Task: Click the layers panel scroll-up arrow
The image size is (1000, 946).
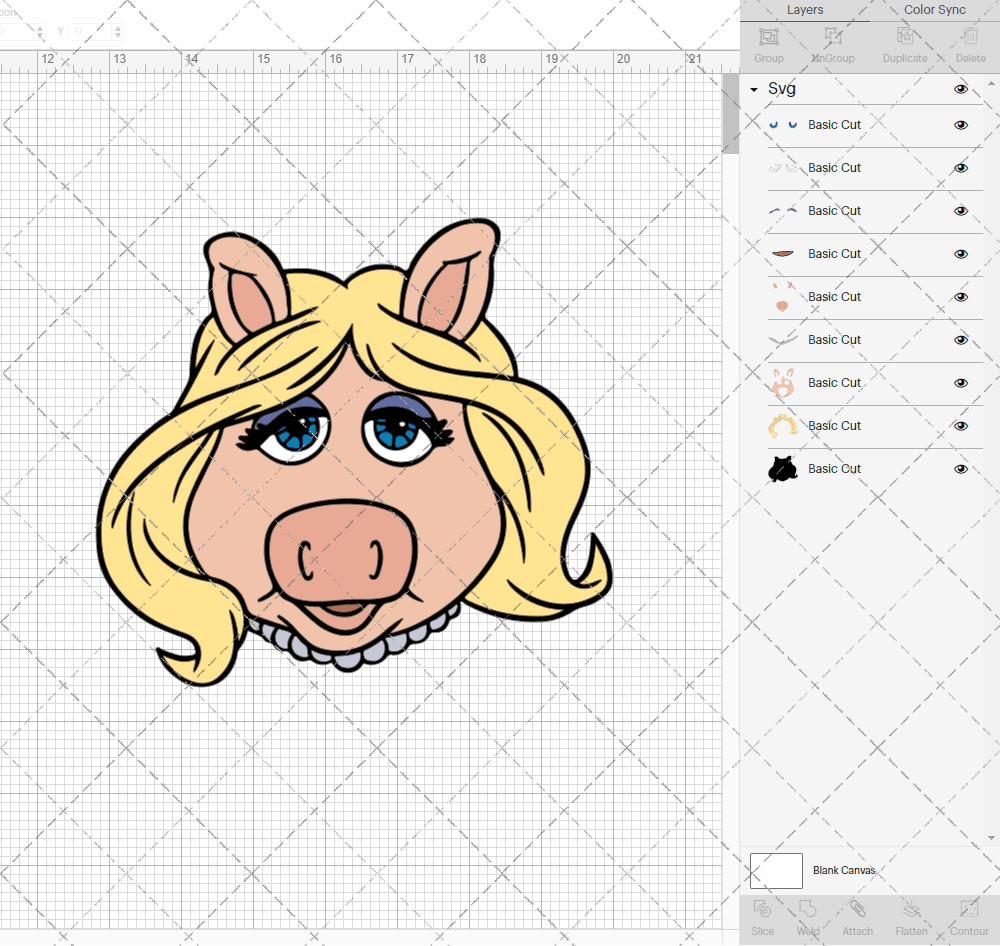Action: (991, 83)
